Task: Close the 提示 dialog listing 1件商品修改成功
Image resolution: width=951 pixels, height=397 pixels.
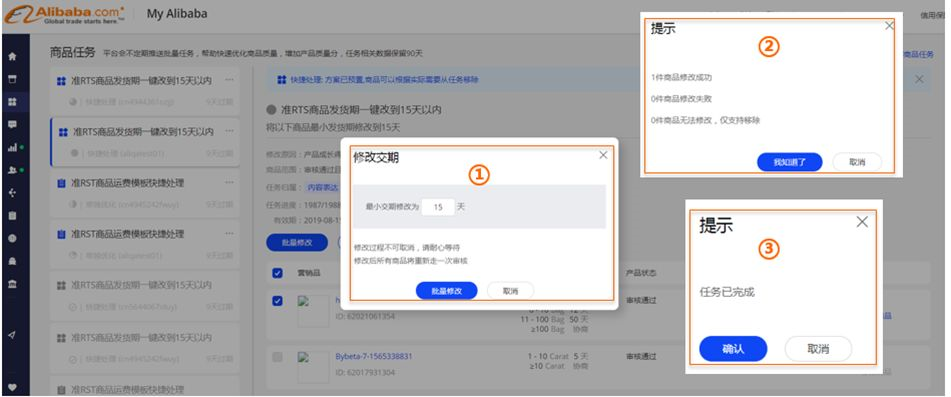Action: (889, 25)
